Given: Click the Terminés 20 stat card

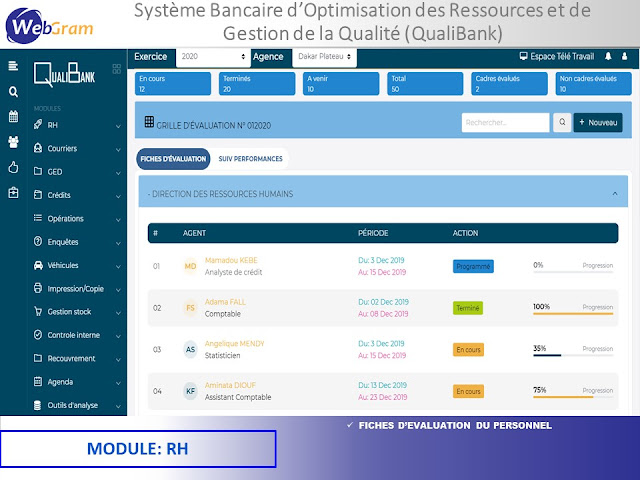Looking at the screenshot, I should point(257,83).
